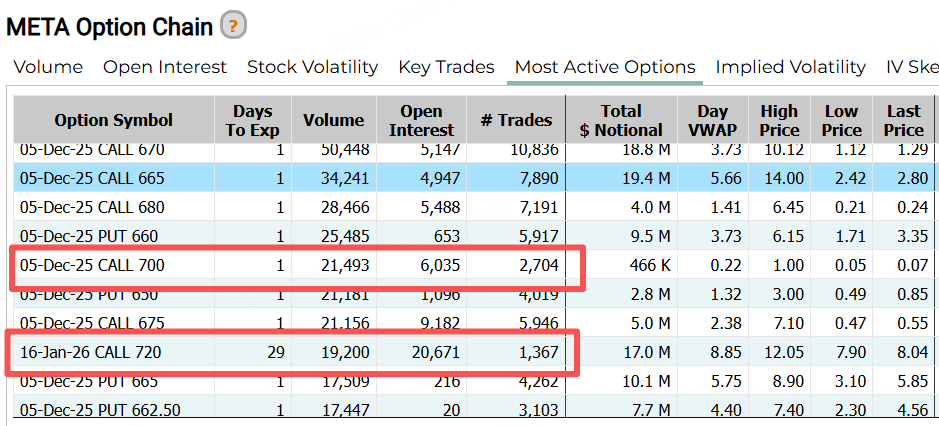Sort table by Days To Exp
The width and height of the screenshot is (939, 426).
[252, 120]
